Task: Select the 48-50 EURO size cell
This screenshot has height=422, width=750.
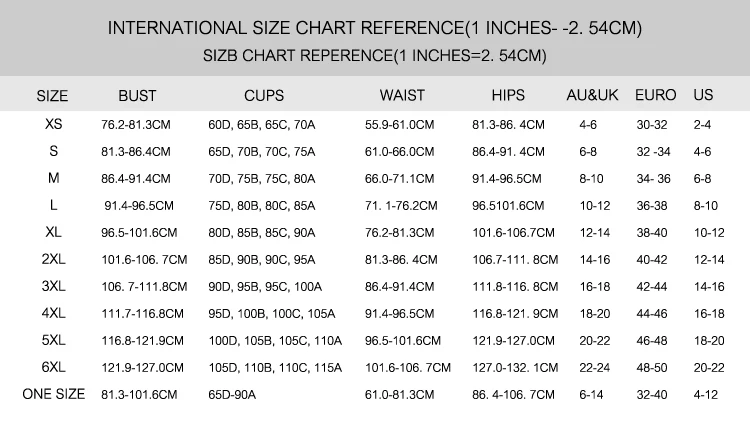Action: pyautogui.click(x=651, y=368)
